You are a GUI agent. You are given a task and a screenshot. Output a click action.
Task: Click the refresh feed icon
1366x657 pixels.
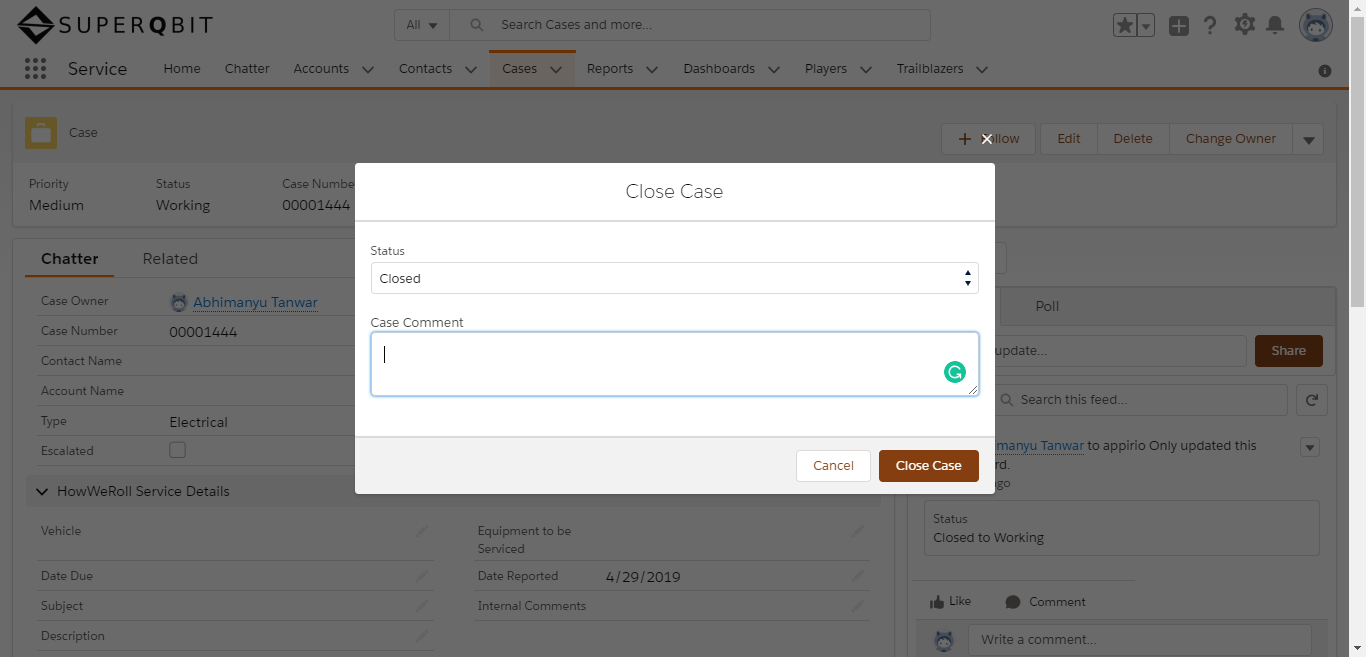click(x=1311, y=400)
